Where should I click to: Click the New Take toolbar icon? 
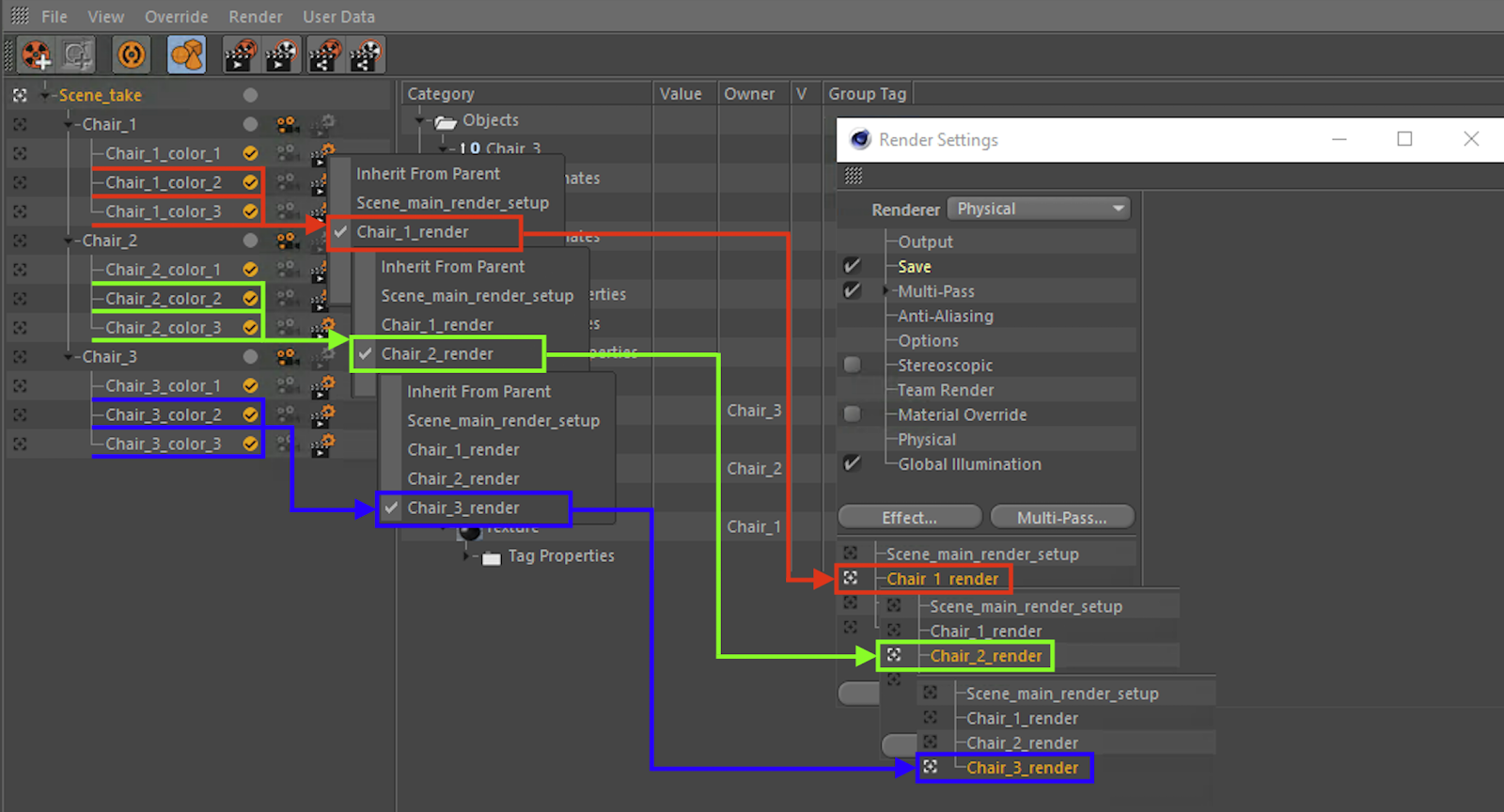point(37,55)
